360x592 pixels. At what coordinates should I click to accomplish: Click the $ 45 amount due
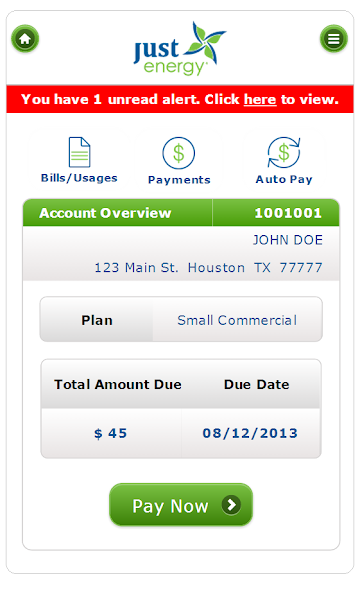click(111, 433)
